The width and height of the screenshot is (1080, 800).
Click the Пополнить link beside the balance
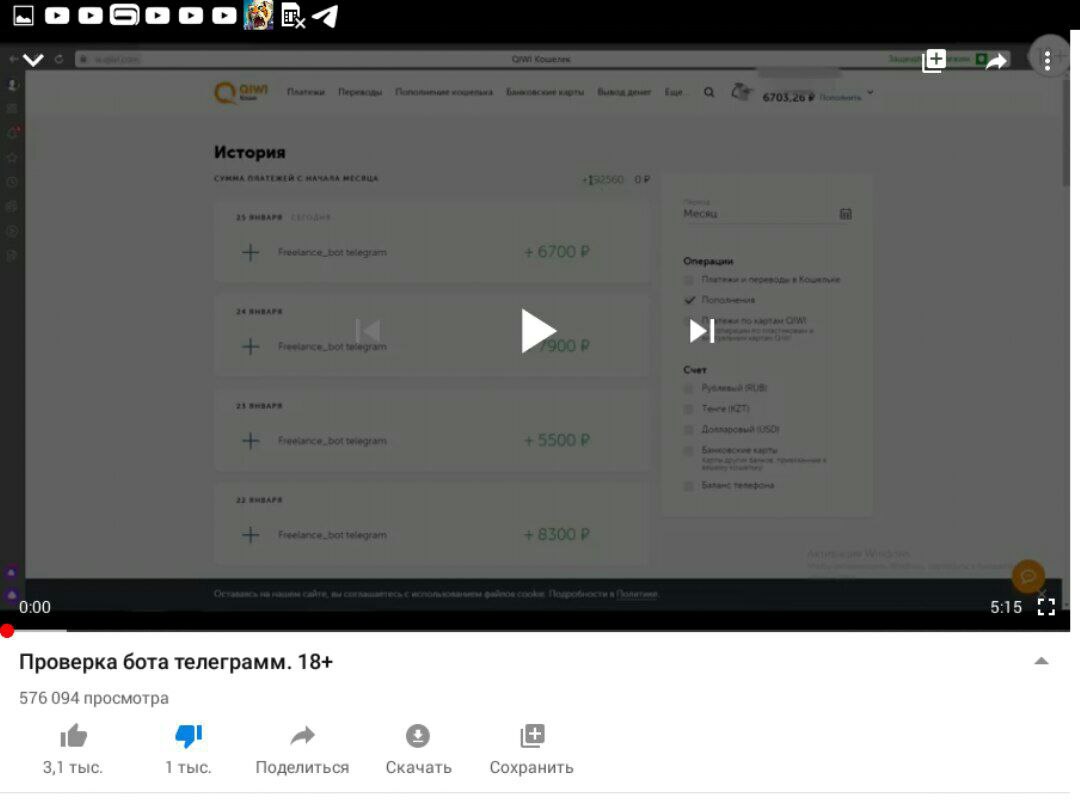point(840,97)
